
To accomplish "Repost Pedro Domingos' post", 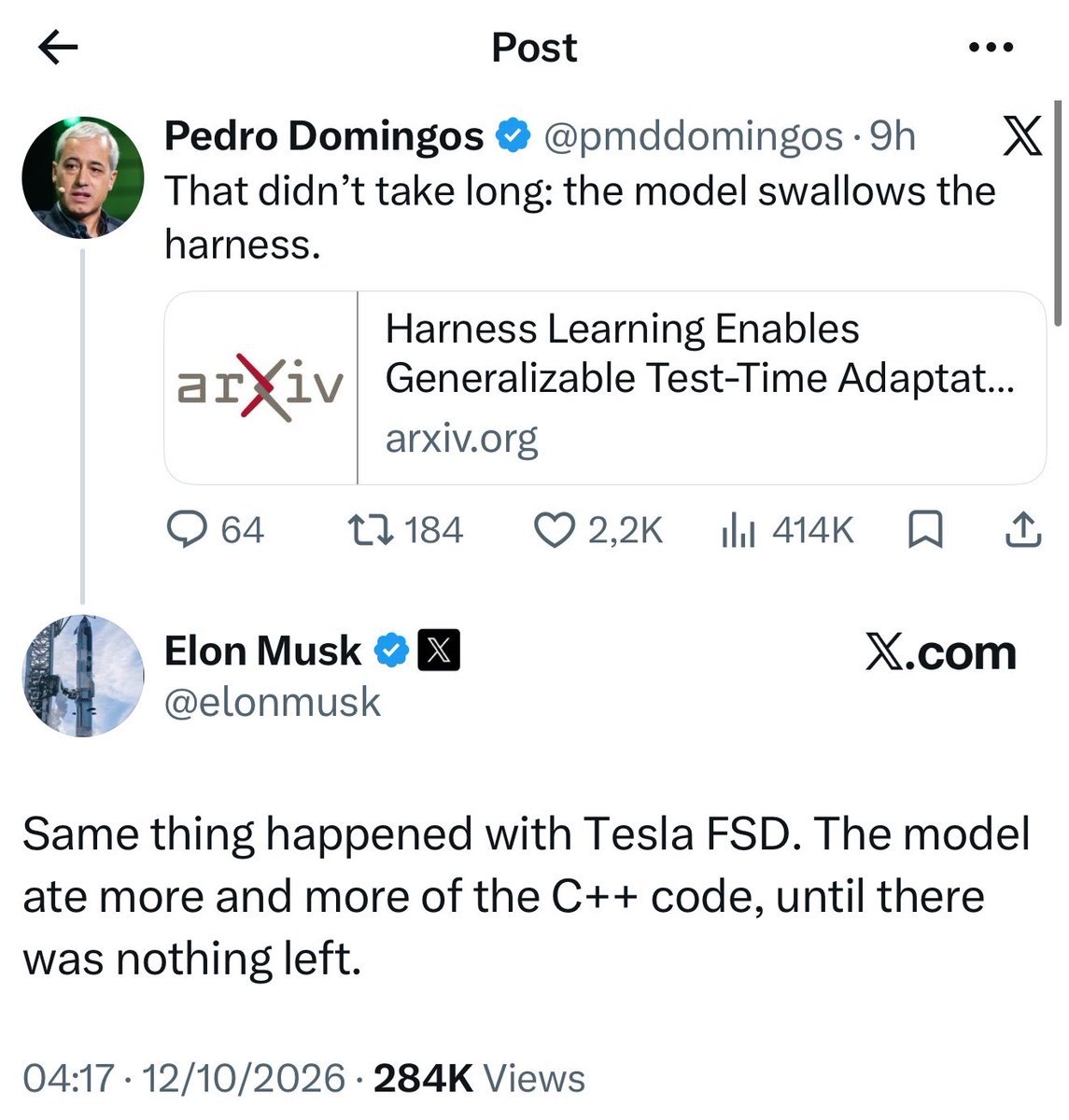I will point(405,530).
